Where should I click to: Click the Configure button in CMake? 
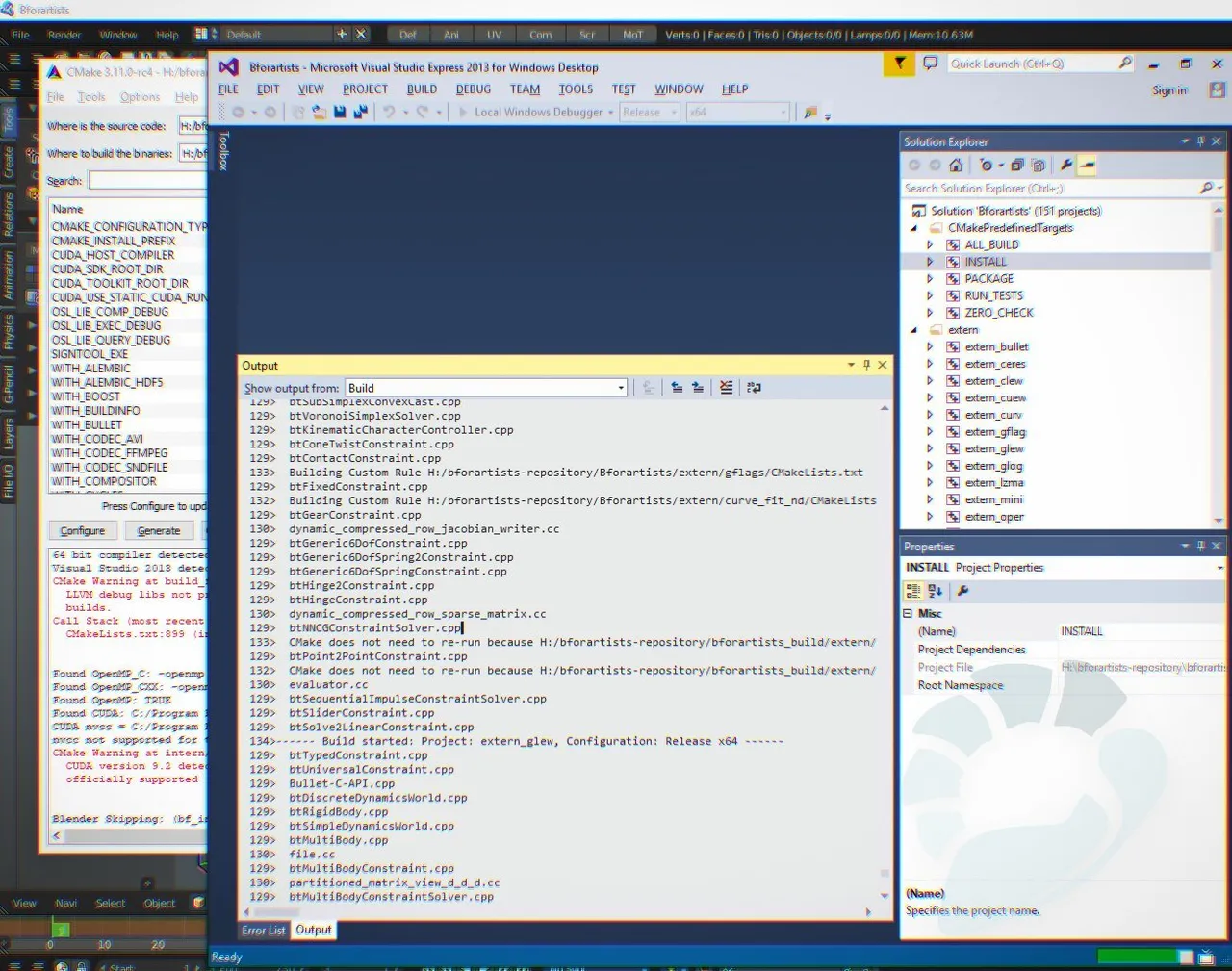click(x=83, y=530)
